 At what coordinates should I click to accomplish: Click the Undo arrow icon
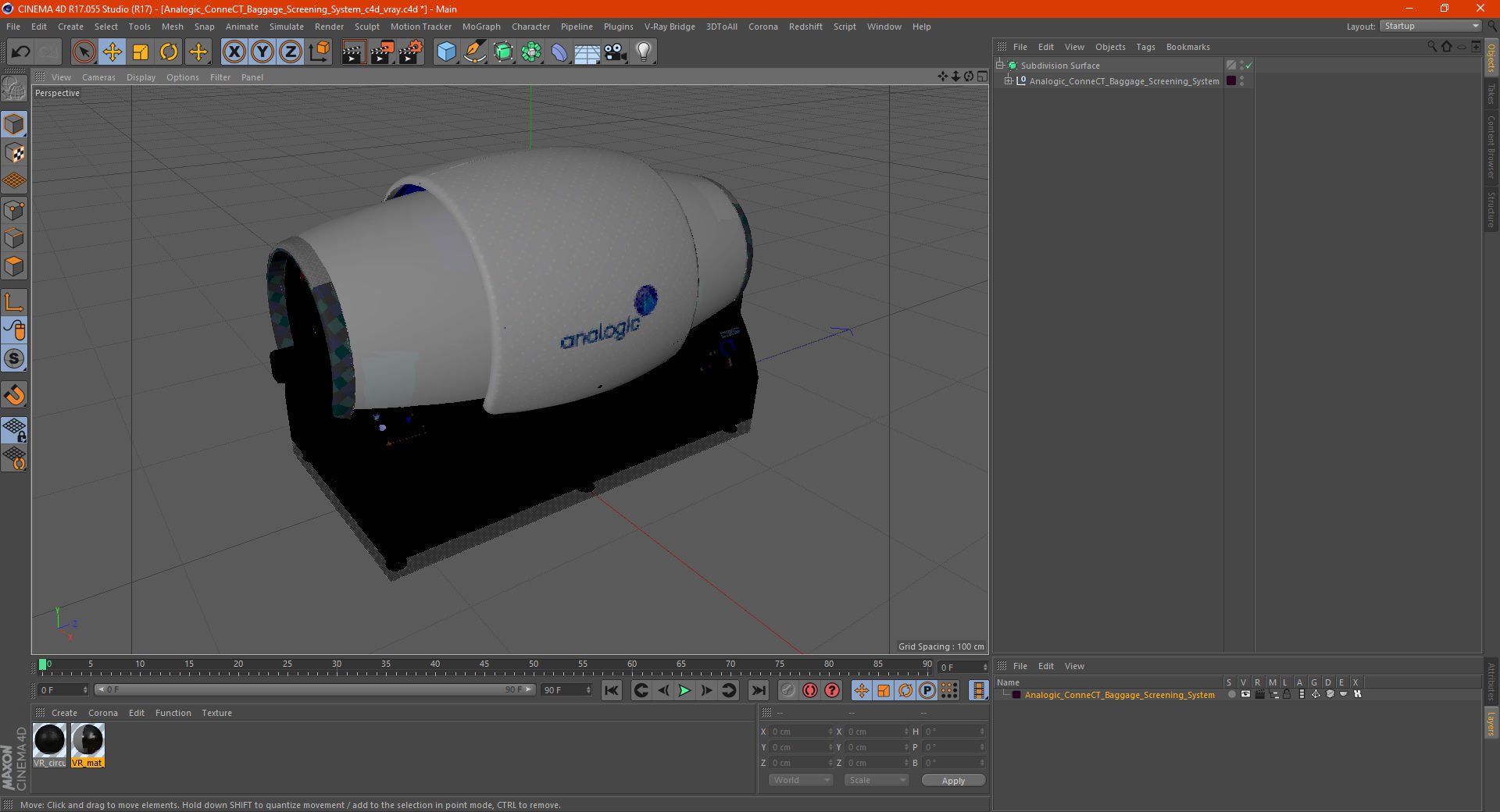click(x=20, y=52)
